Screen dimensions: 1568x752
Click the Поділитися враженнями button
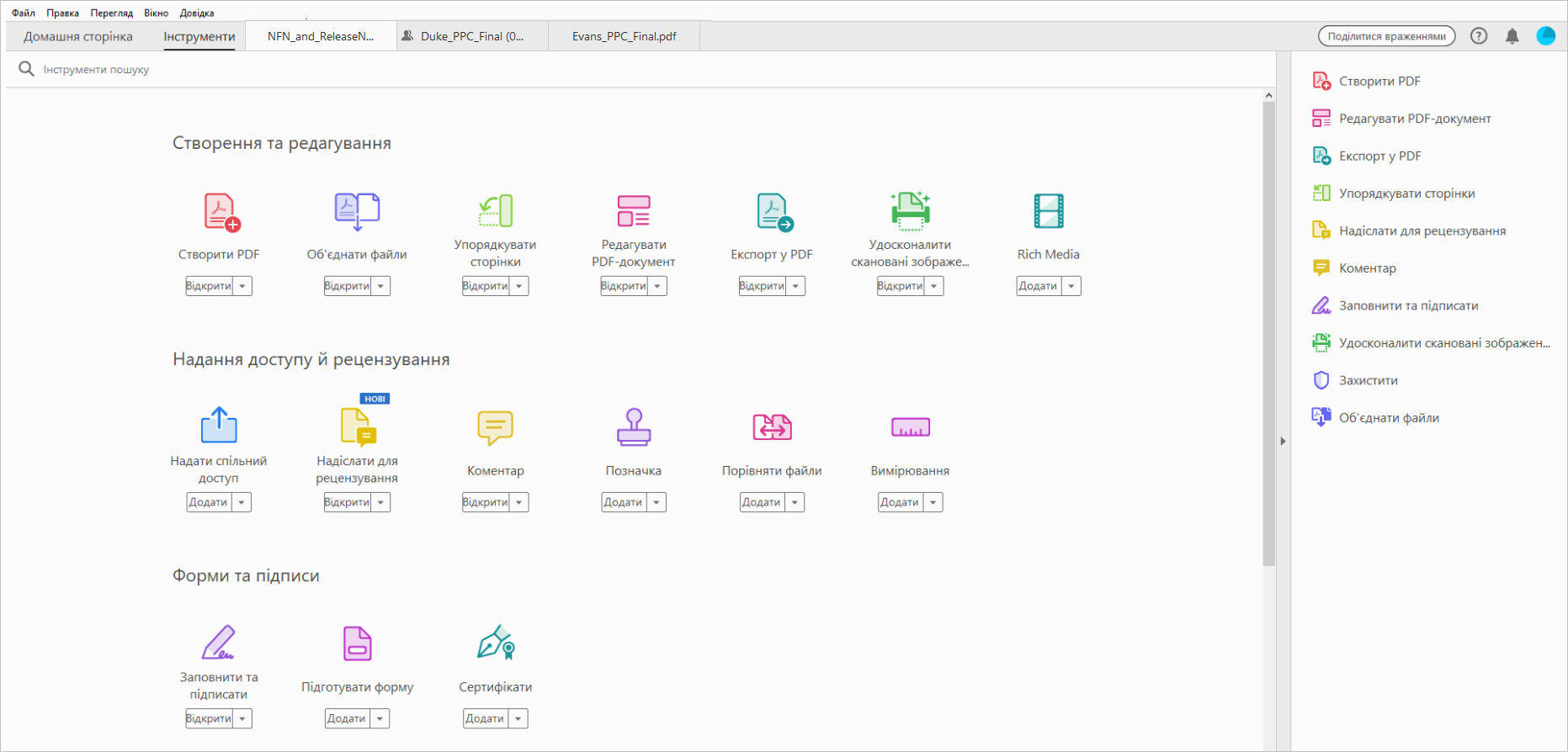(1387, 36)
